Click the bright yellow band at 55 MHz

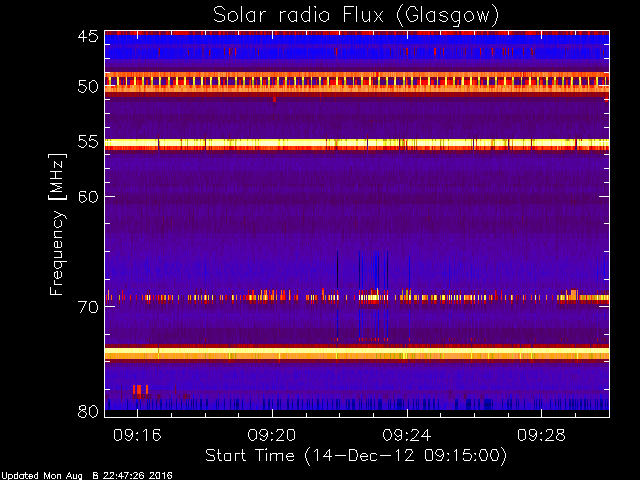pyautogui.click(x=357, y=143)
